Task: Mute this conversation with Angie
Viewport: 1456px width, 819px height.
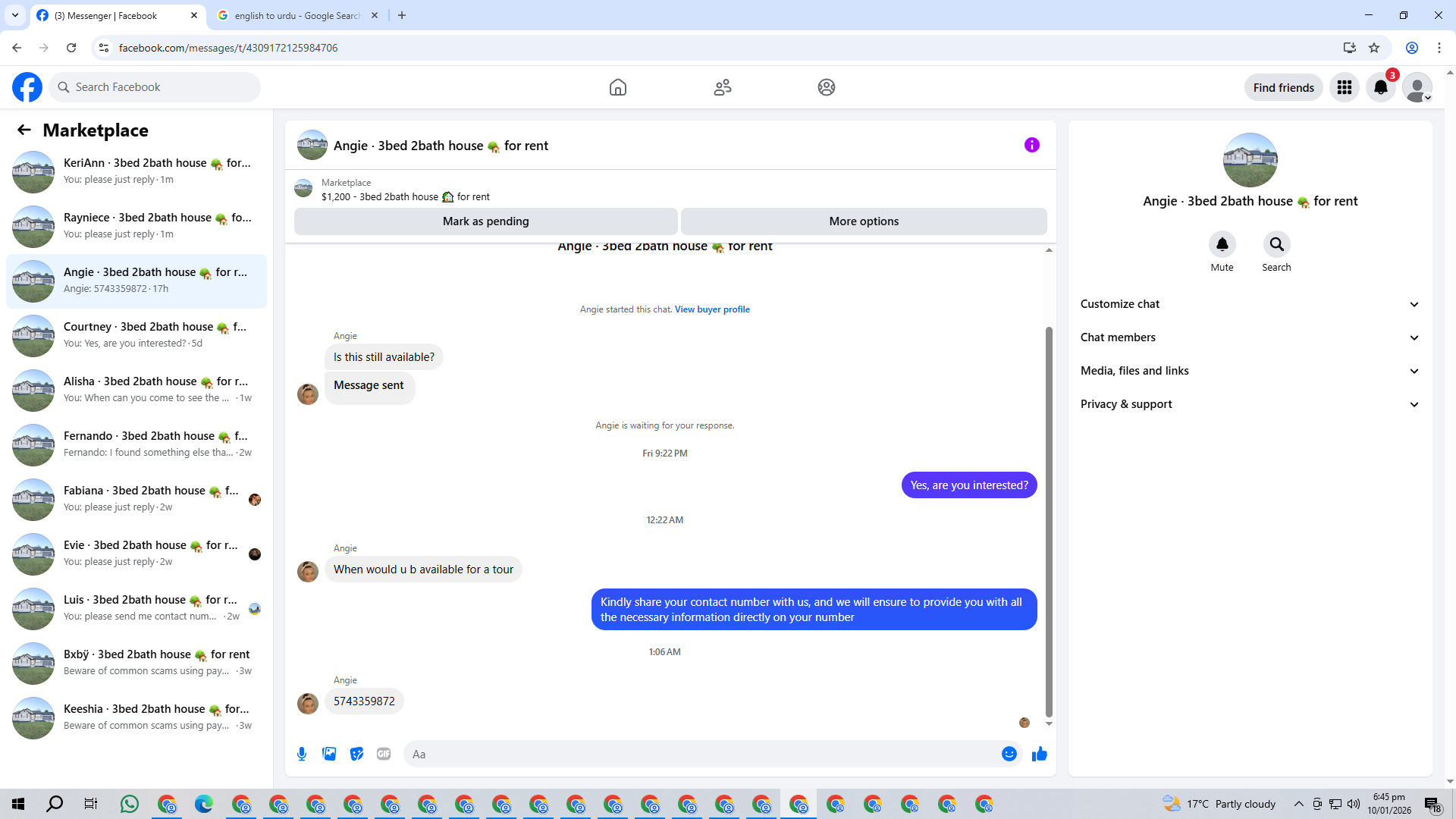Action: [x=1222, y=245]
